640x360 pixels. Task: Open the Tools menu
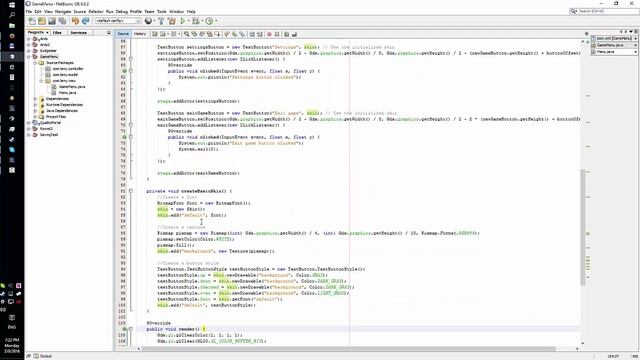[x=162, y=11]
